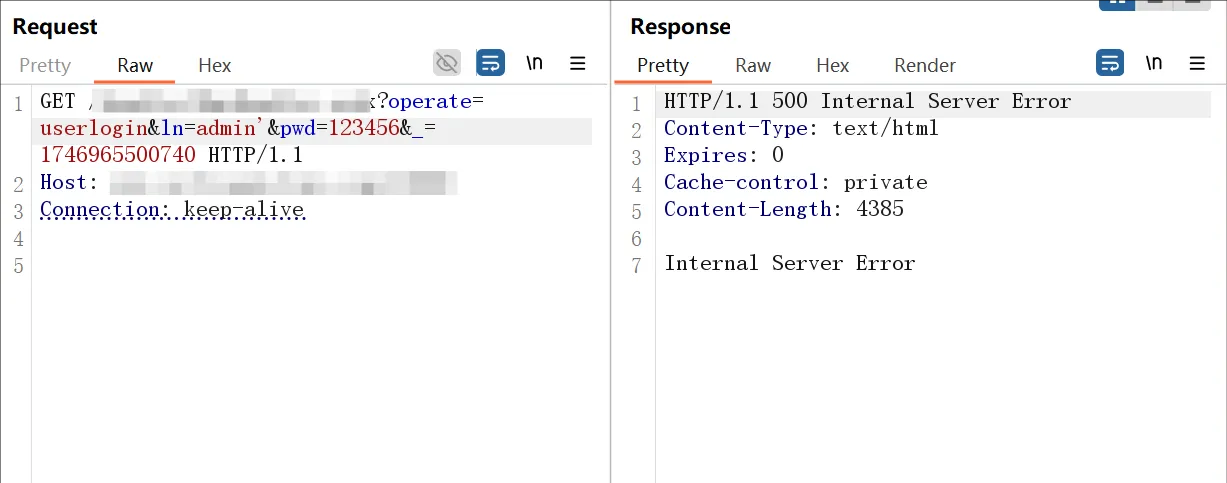Open the Response panel hamburger menu
Image resolution: width=1227 pixels, height=483 pixels.
[x=1197, y=64]
